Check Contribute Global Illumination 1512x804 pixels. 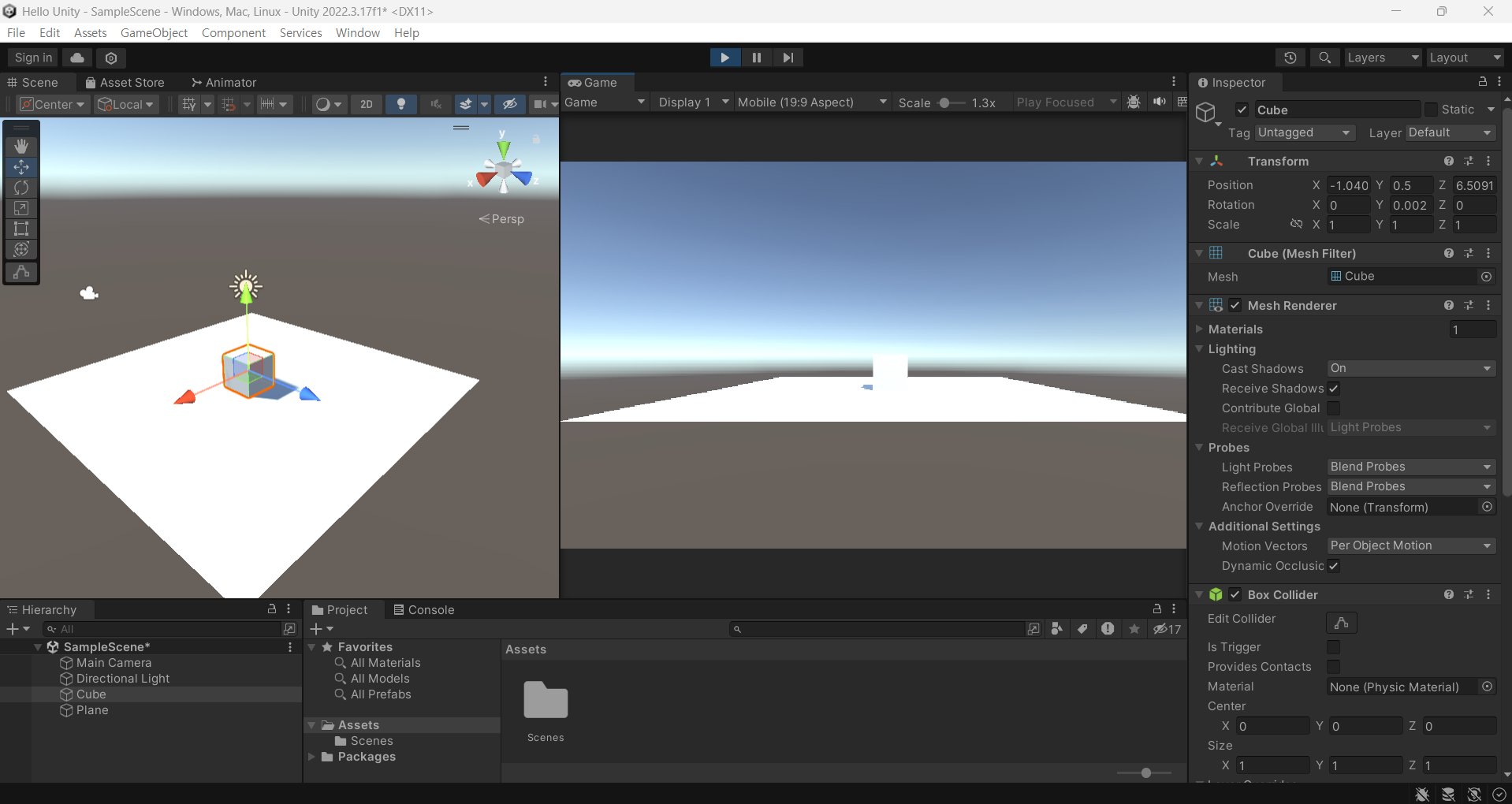point(1333,408)
